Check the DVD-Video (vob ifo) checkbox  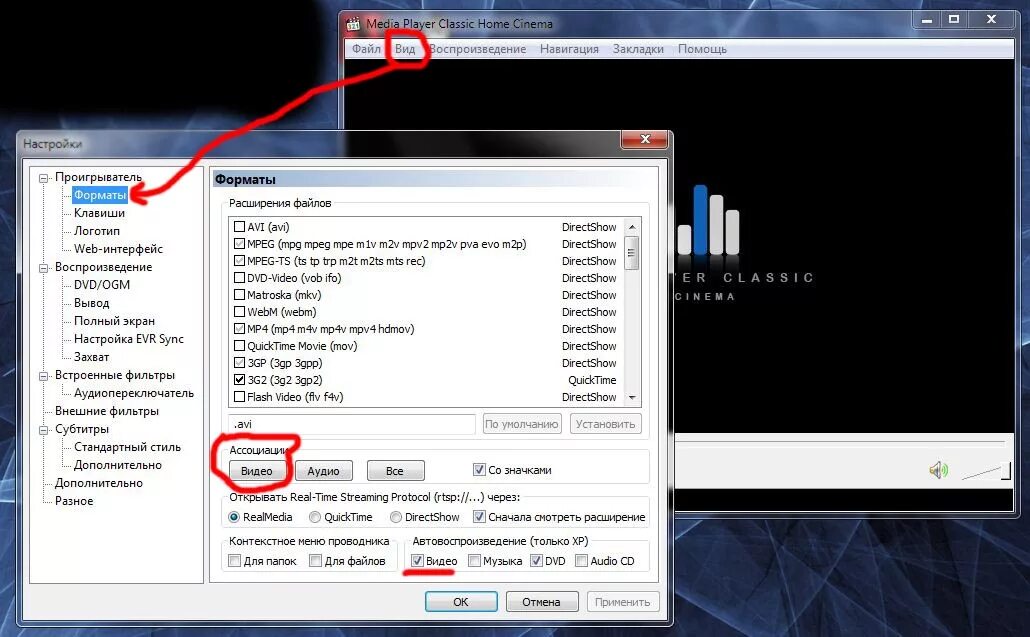239,278
